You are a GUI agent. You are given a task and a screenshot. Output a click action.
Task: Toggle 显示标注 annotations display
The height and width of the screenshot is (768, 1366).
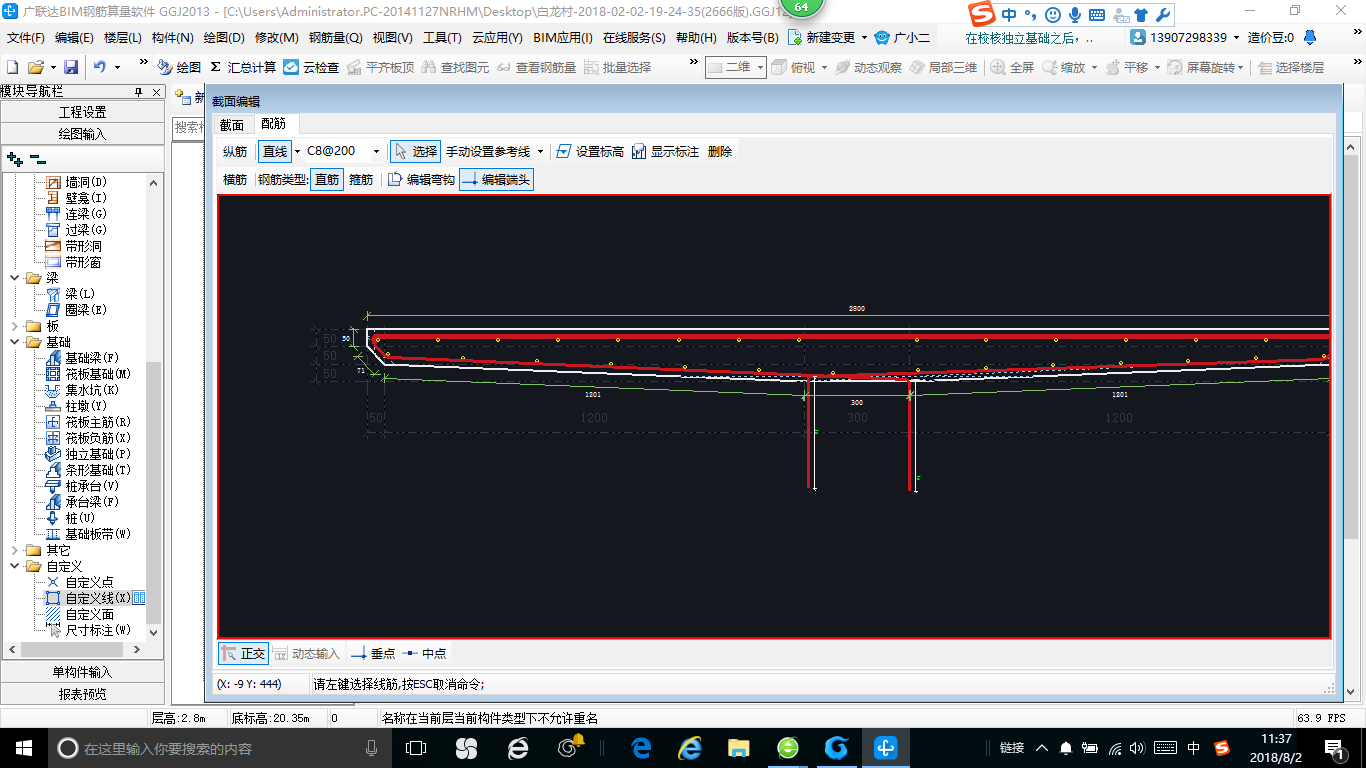(665, 151)
